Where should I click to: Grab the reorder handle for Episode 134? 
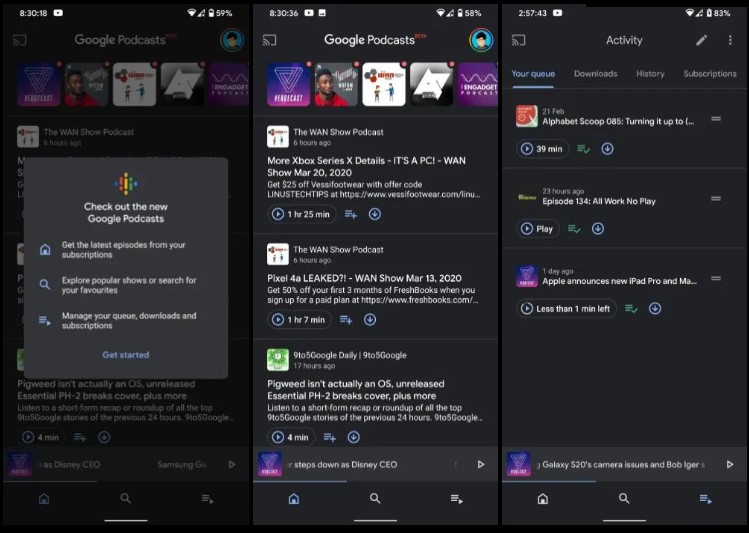pos(716,198)
